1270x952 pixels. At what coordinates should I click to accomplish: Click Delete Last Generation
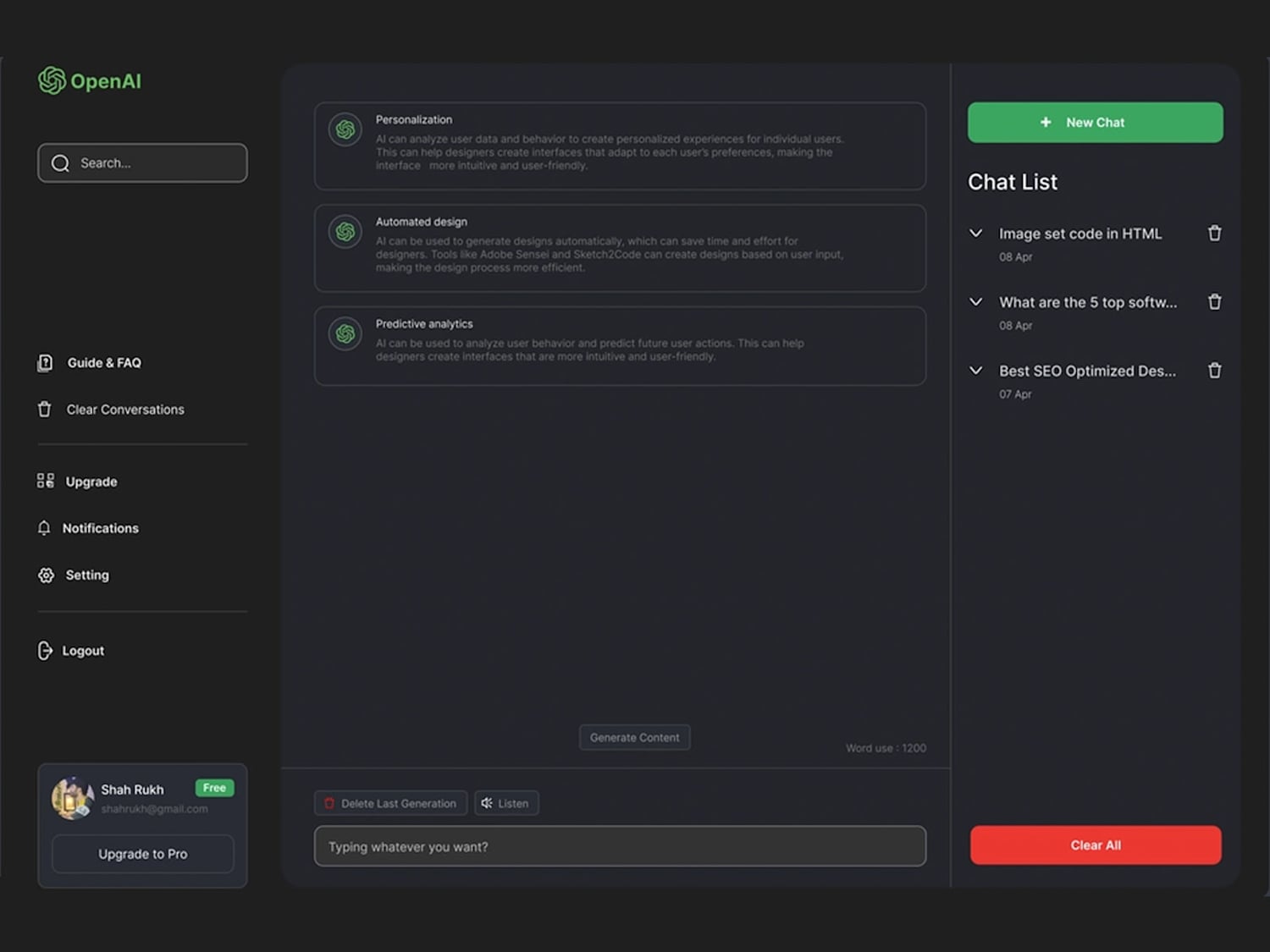pos(390,803)
